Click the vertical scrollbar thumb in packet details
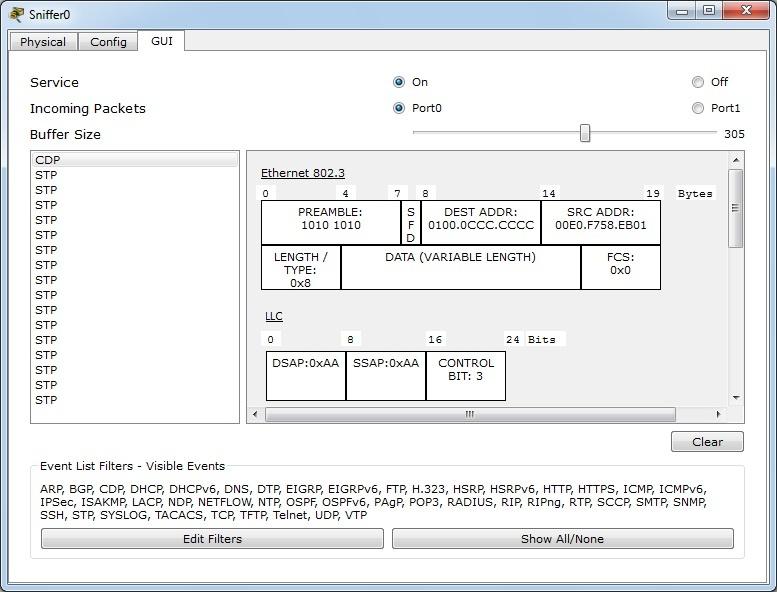Screen dimensions: 777x592 tap(736, 208)
